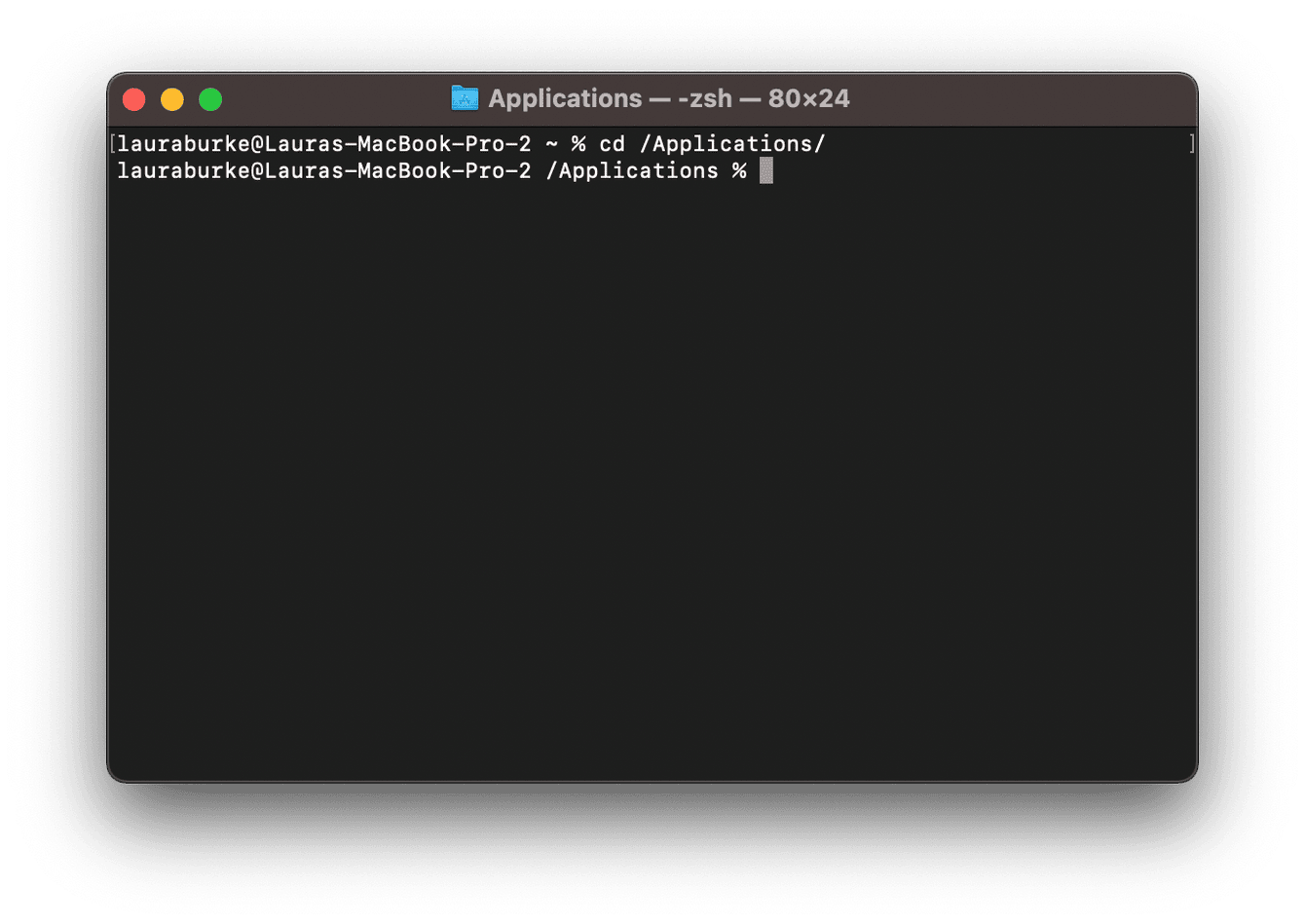The height and width of the screenshot is (924, 1305).
Task: Click the Applications folder proxy icon in titlebar
Action: [x=465, y=98]
